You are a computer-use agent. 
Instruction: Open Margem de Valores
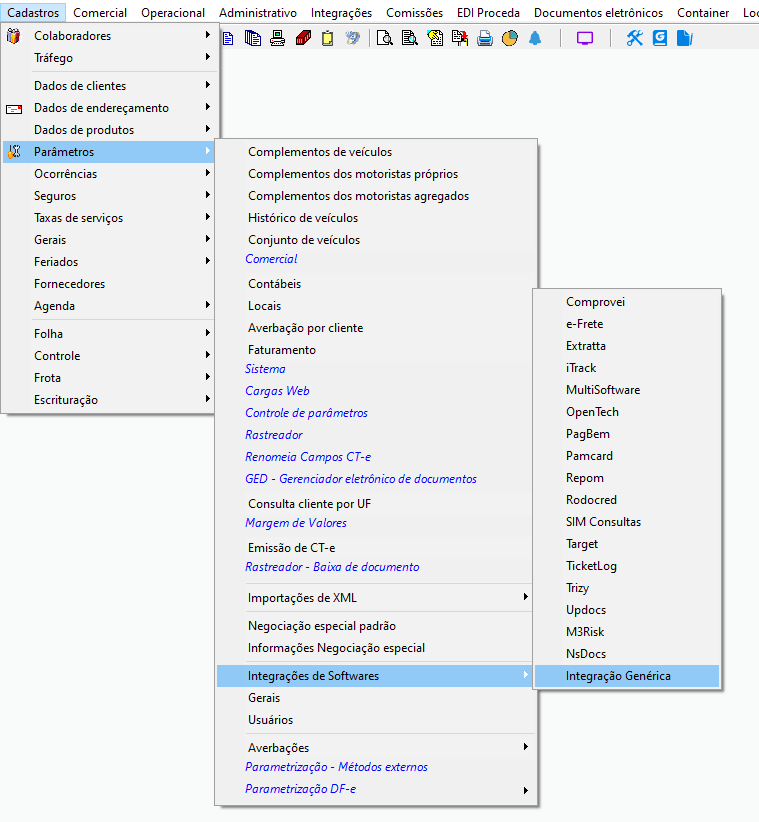(296, 523)
